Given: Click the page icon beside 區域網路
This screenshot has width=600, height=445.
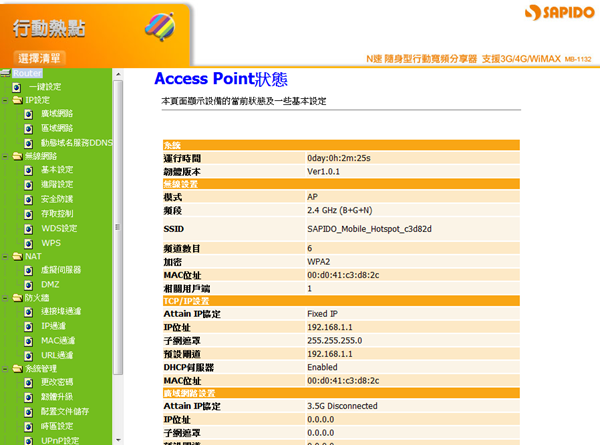Looking at the screenshot, I should [x=28, y=129].
